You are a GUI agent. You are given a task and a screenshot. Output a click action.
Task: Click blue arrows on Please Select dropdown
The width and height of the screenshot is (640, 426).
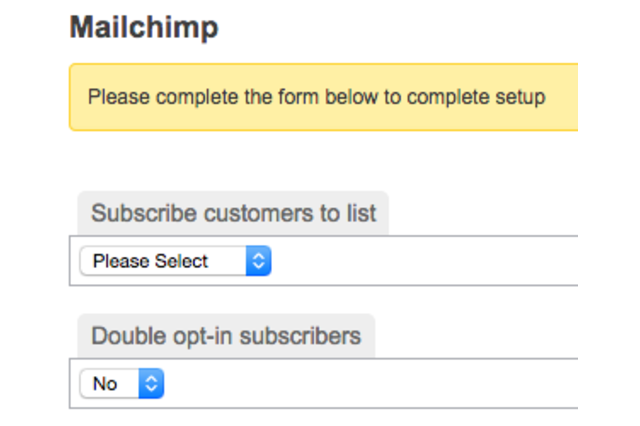point(258,261)
